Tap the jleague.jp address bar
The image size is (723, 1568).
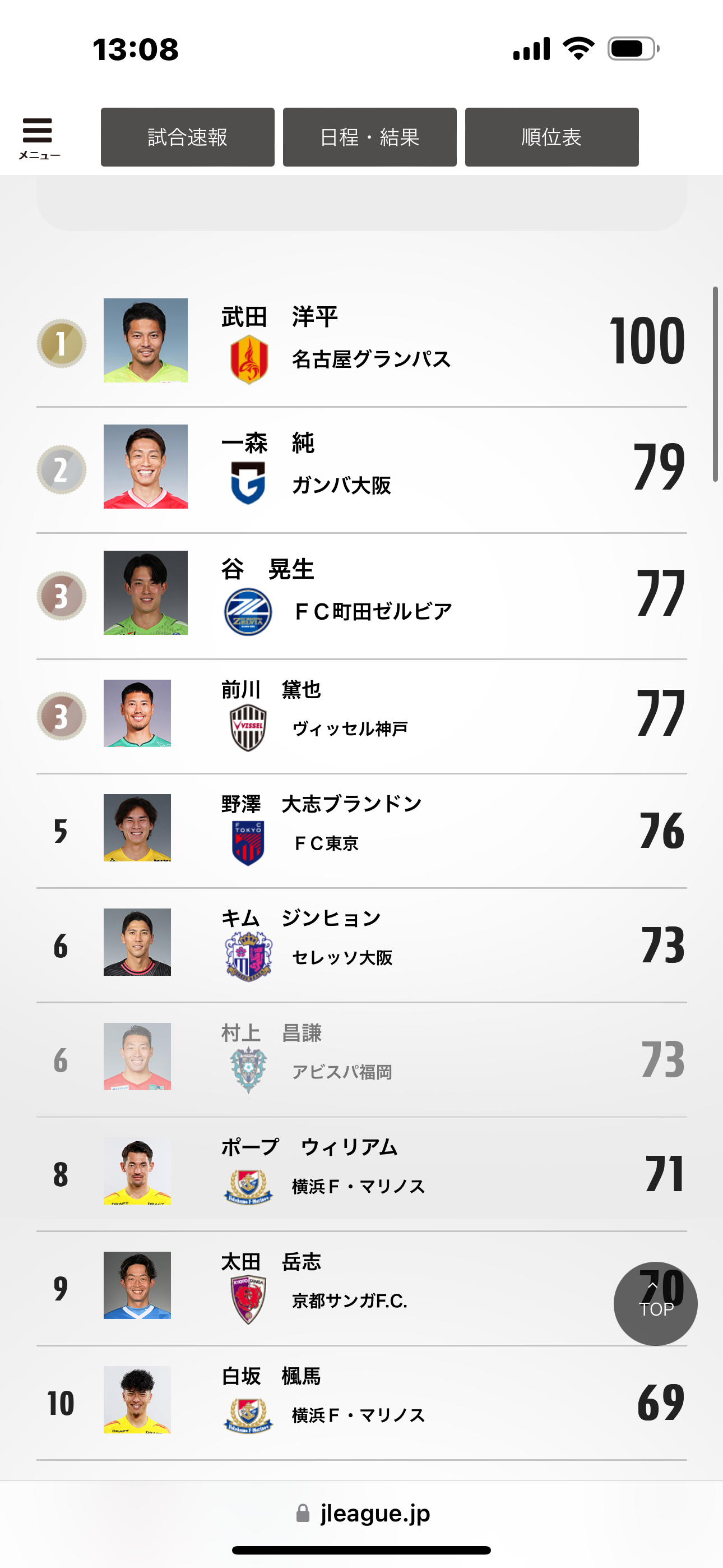click(x=363, y=1513)
